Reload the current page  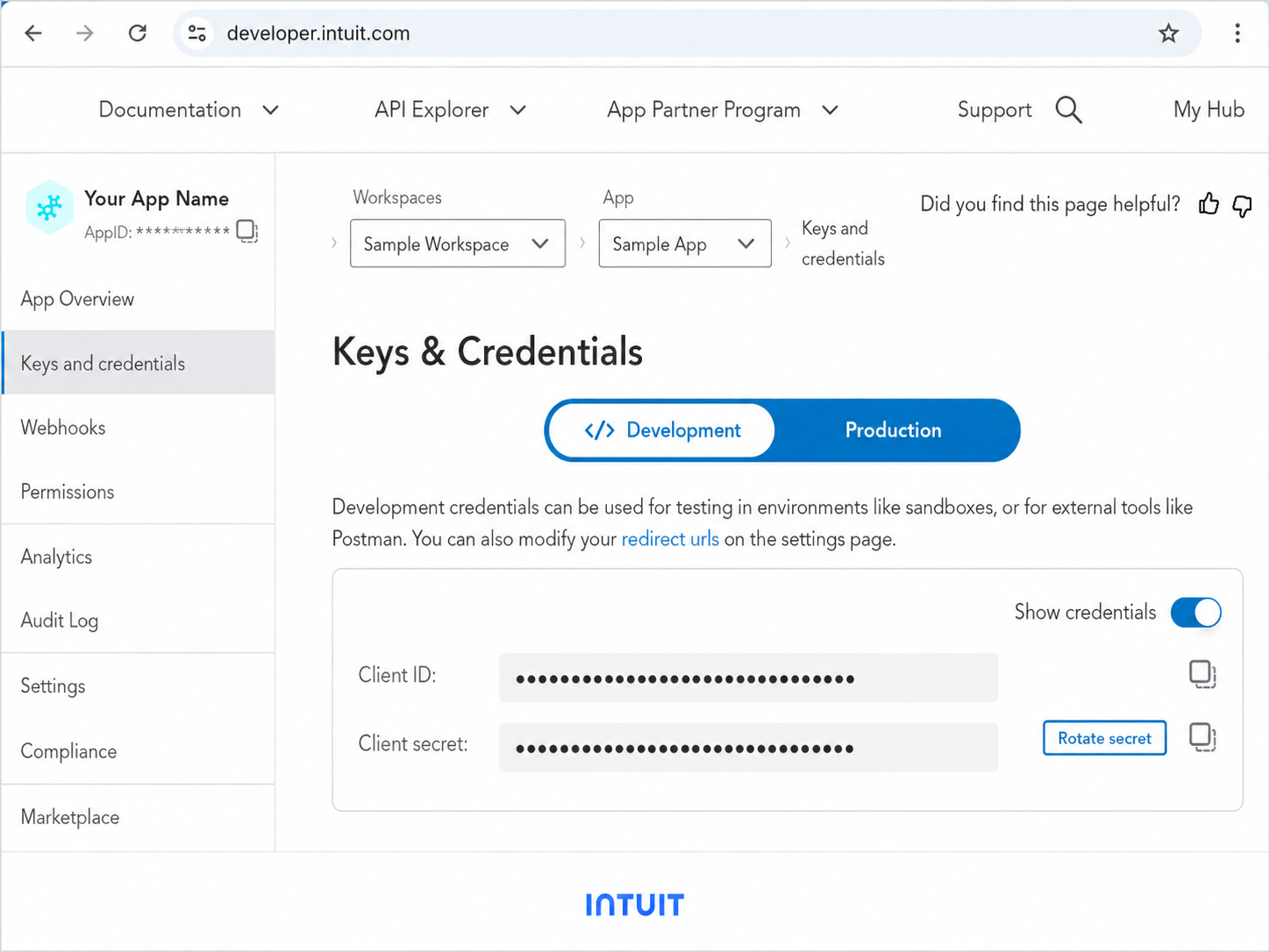coord(138,33)
